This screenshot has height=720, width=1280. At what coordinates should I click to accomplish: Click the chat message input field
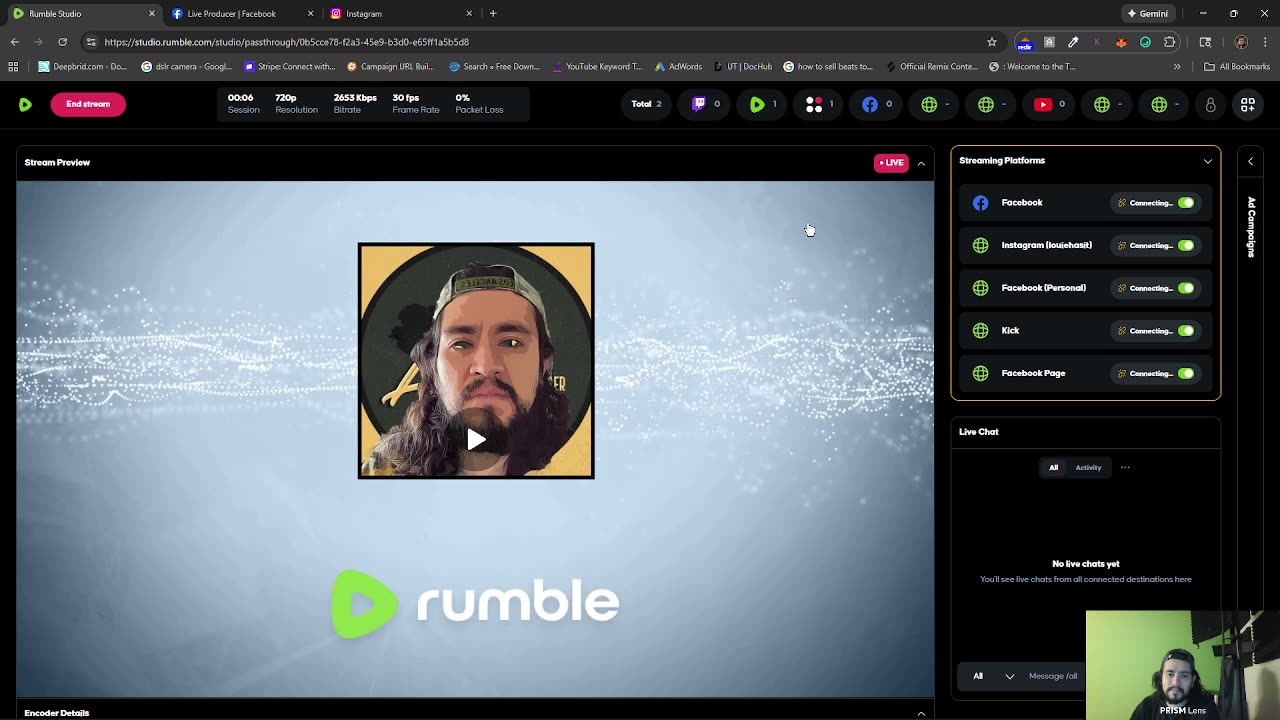point(1055,676)
